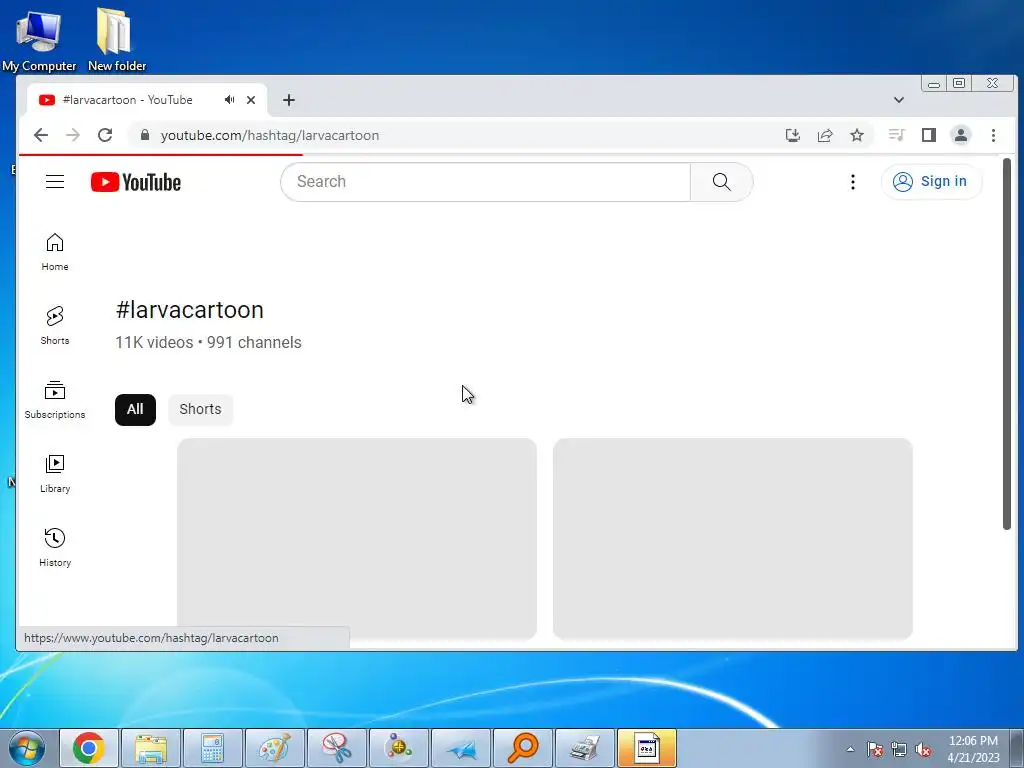The height and width of the screenshot is (768, 1024).
Task: Select the All filter chip
Action: [135, 409]
